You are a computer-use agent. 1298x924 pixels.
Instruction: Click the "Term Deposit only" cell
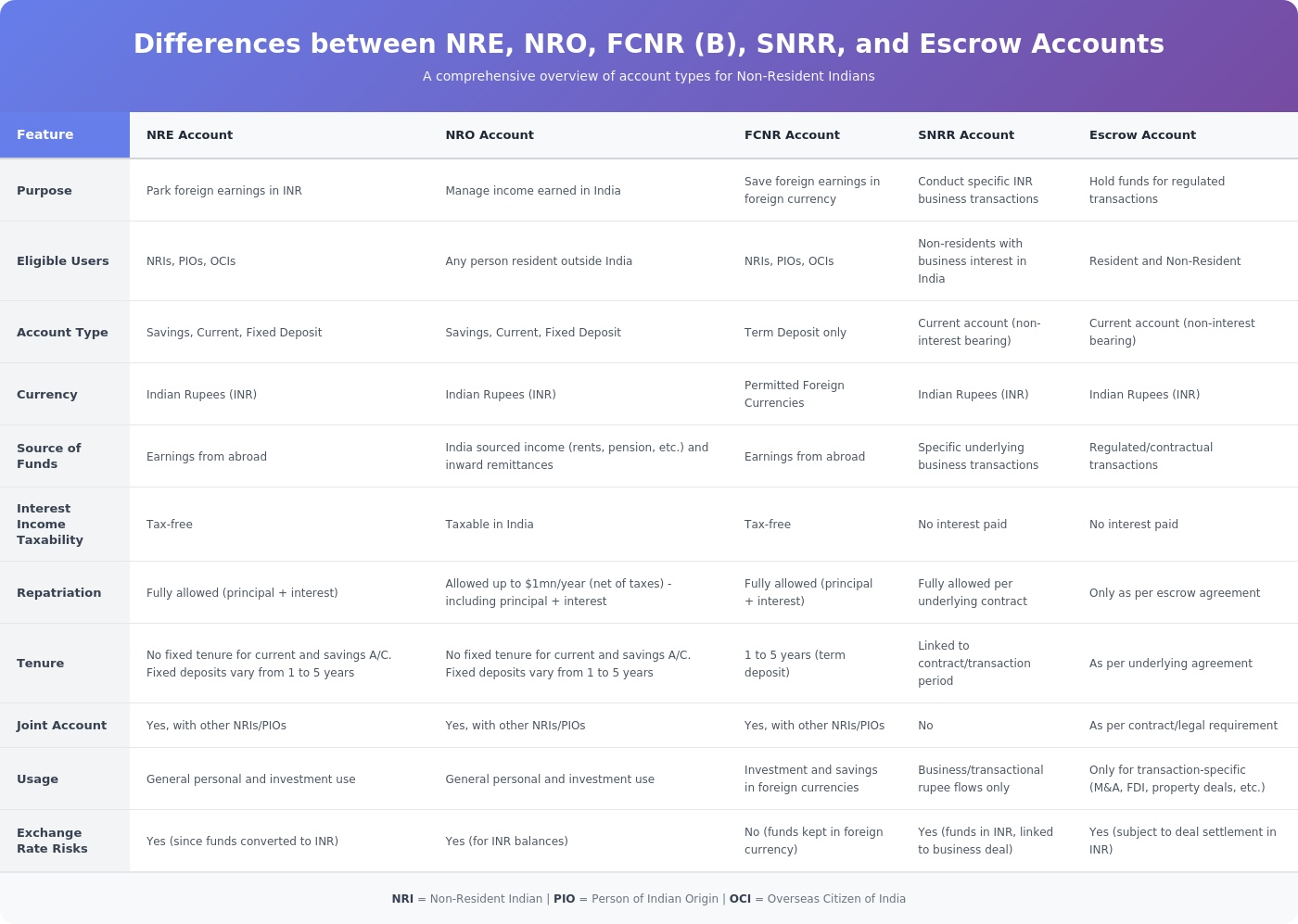pos(795,333)
